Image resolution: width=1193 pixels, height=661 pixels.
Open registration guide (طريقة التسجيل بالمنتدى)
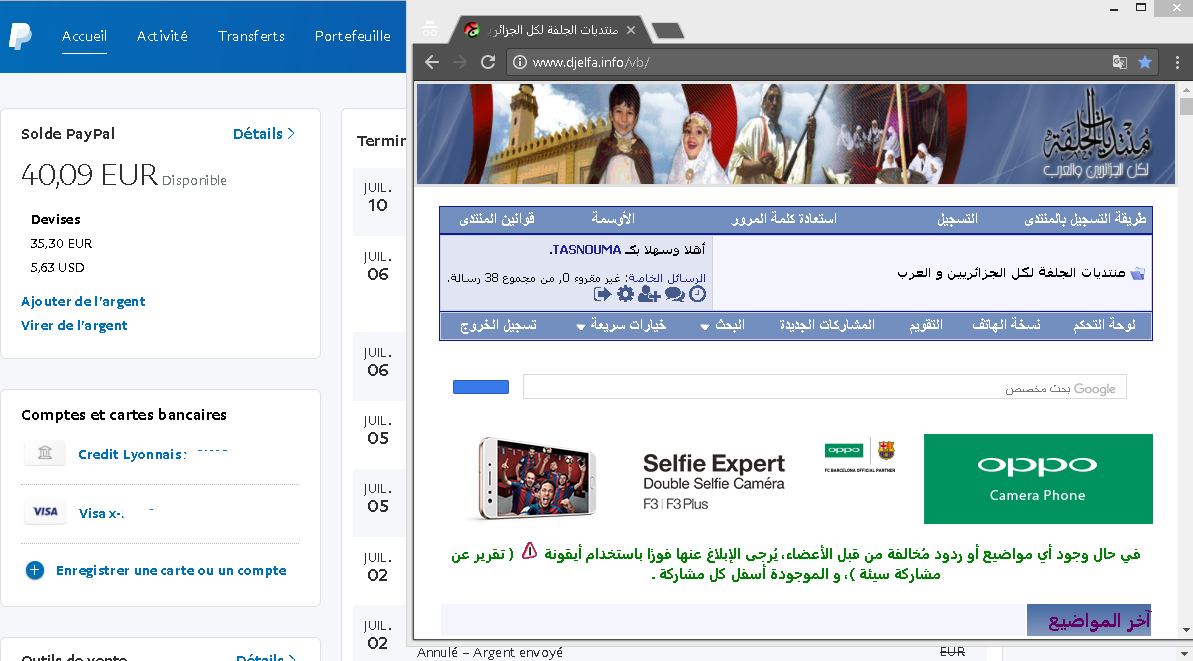click(1085, 219)
